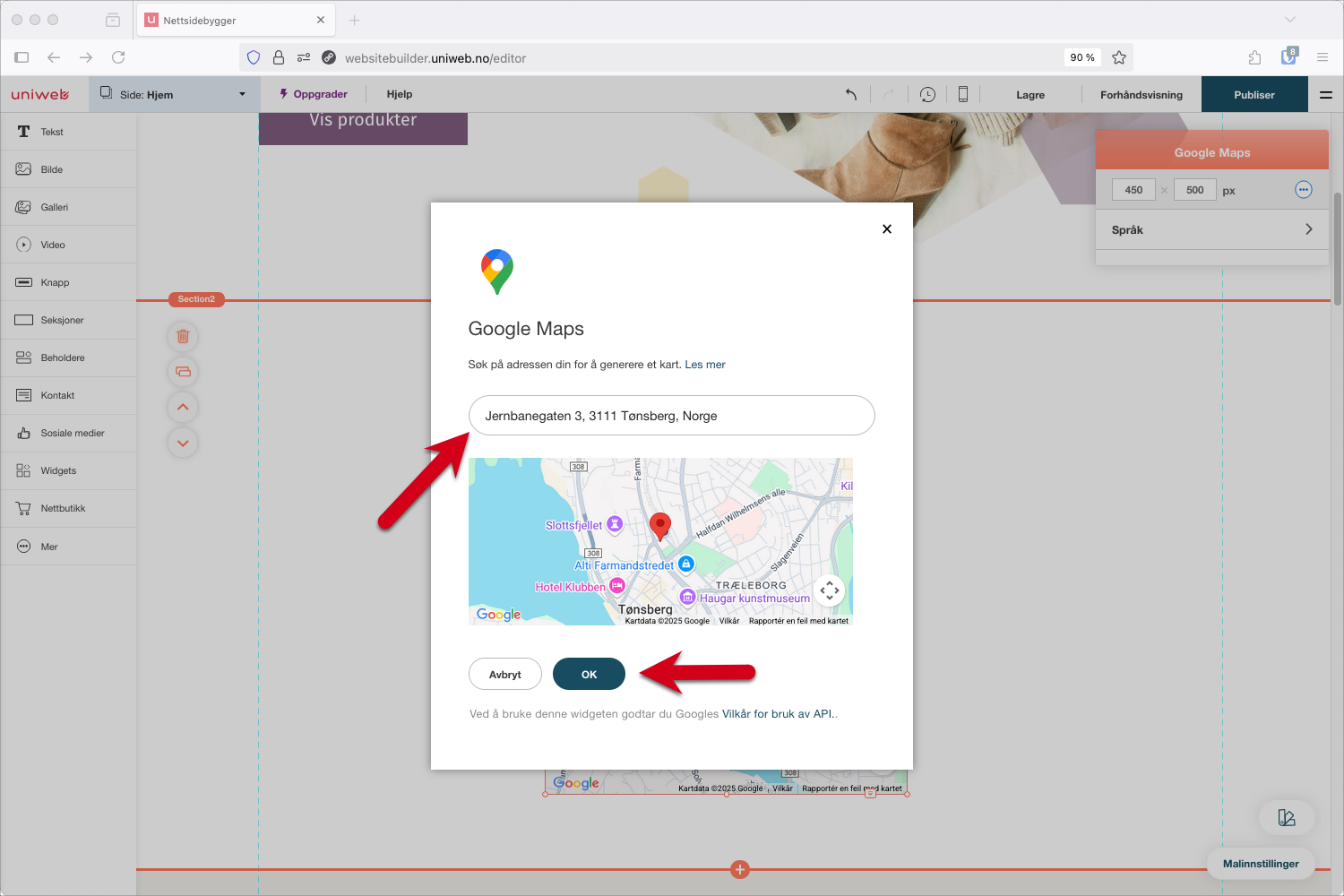Expand the Språk setting
Screen dimensions: 1344x896
pos(1212,229)
